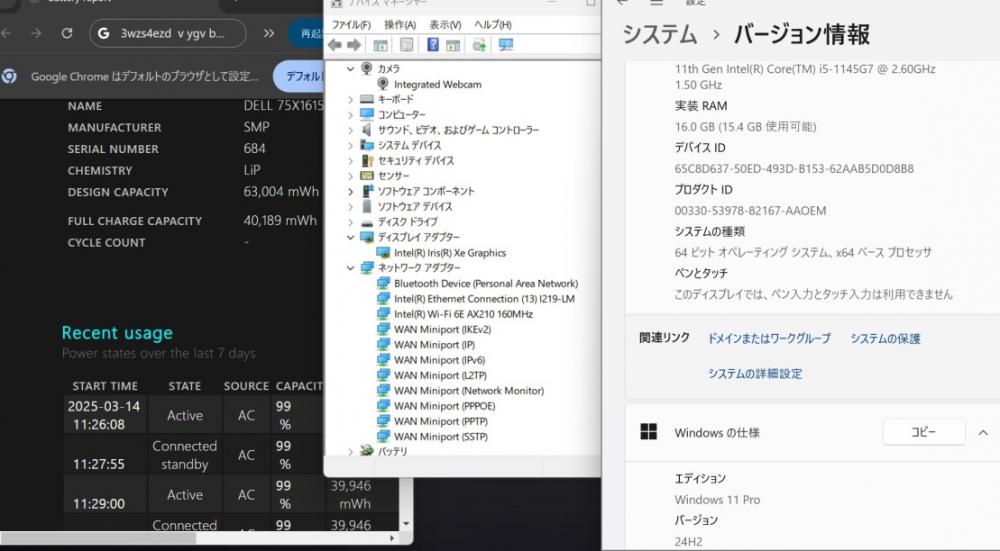Viewport: 1000px width, 551px height.
Task: Click the Intel Iris Xe Graphics device icon
Action: tap(383, 253)
